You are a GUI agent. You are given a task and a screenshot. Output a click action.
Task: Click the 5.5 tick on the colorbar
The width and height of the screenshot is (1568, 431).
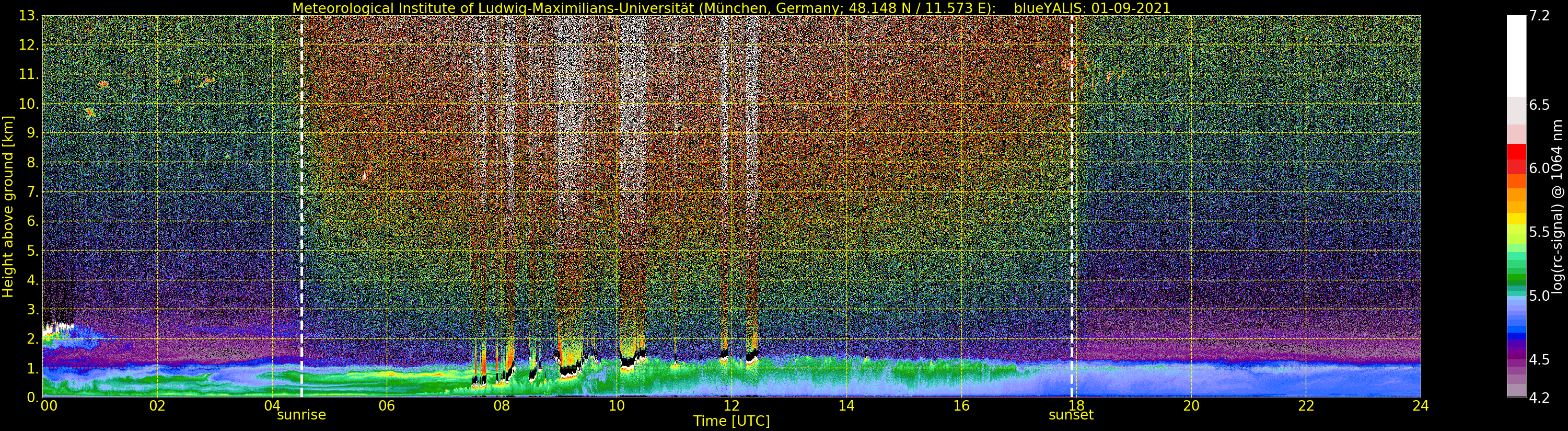coord(1539,232)
